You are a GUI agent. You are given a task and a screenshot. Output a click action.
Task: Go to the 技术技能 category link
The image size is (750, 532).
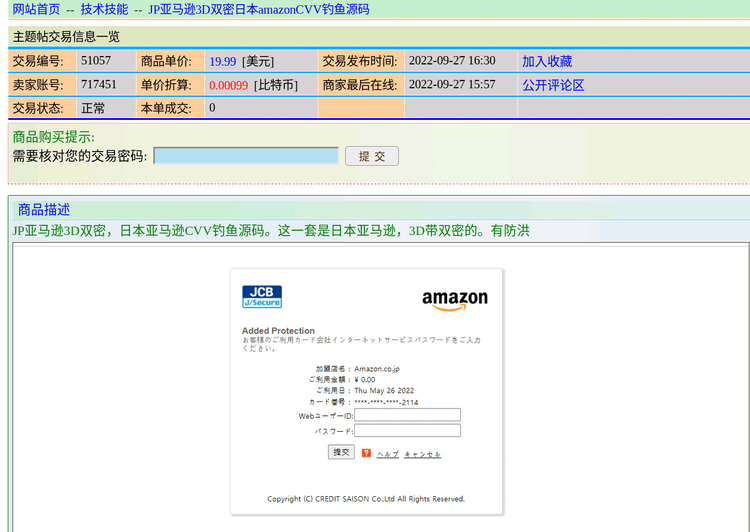coord(104,9)
